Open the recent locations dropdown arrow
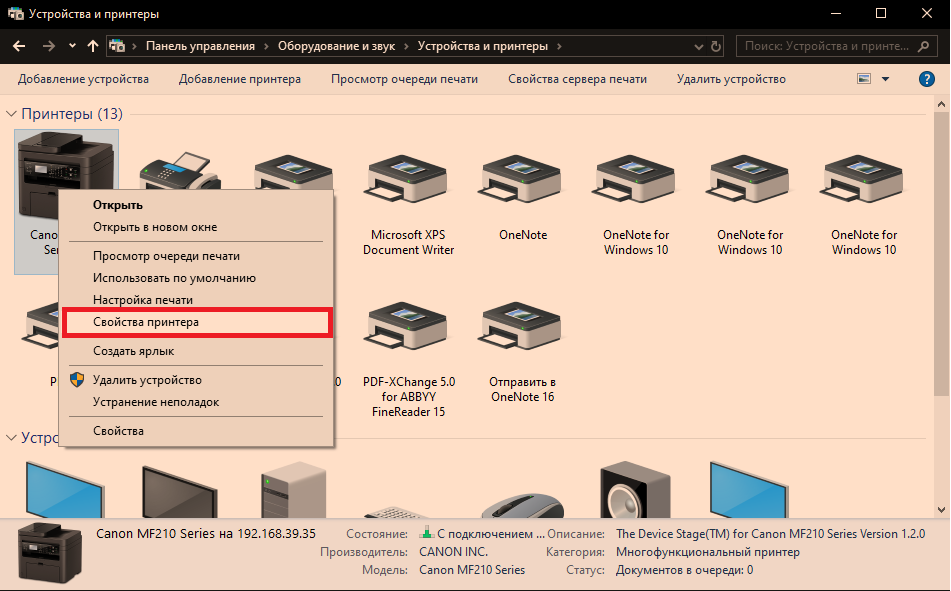951x591 pixels. [72, 46]
